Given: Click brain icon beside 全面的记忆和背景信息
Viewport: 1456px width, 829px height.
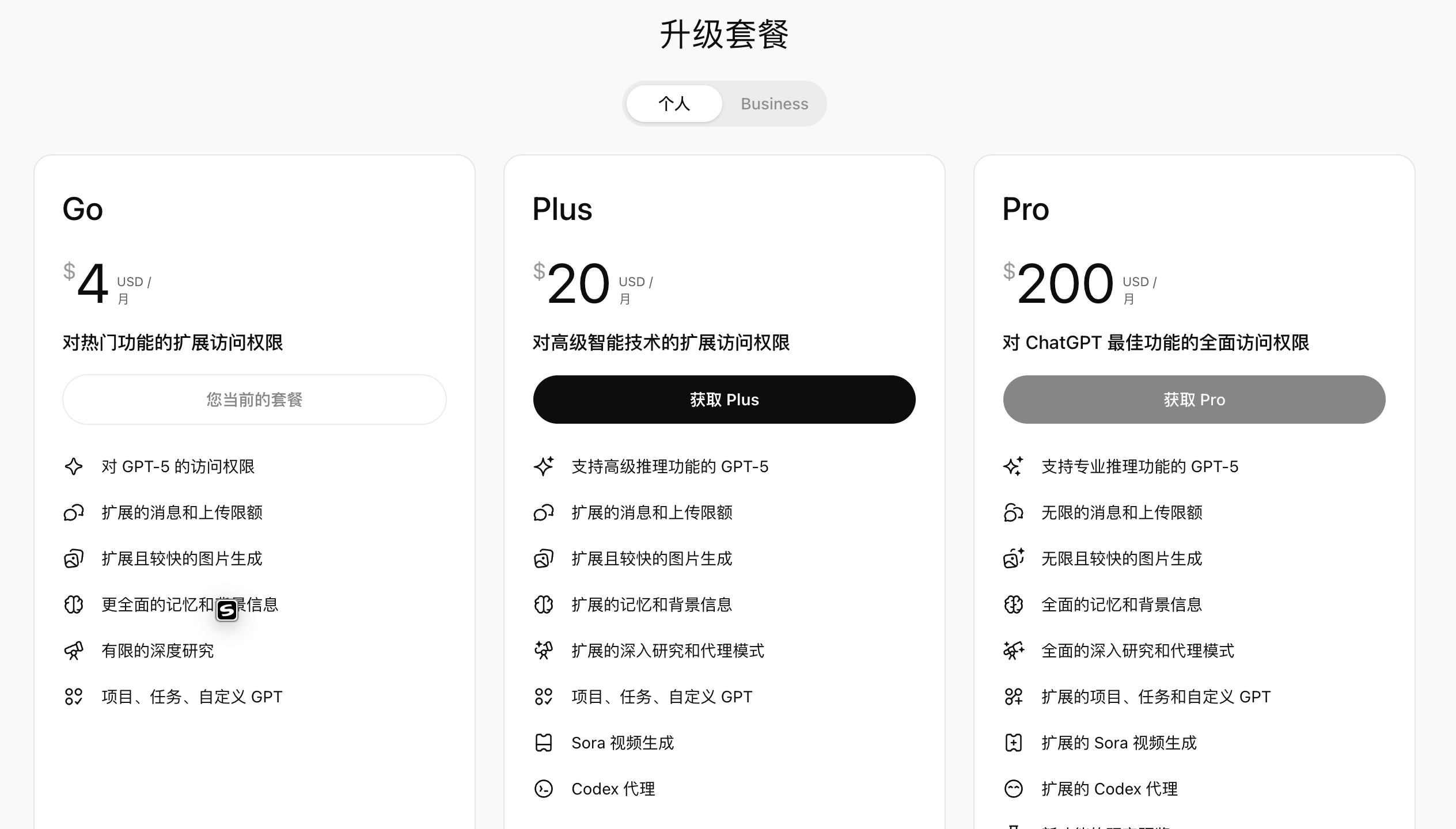Looking at the screenshot, I should [1014, 604].
